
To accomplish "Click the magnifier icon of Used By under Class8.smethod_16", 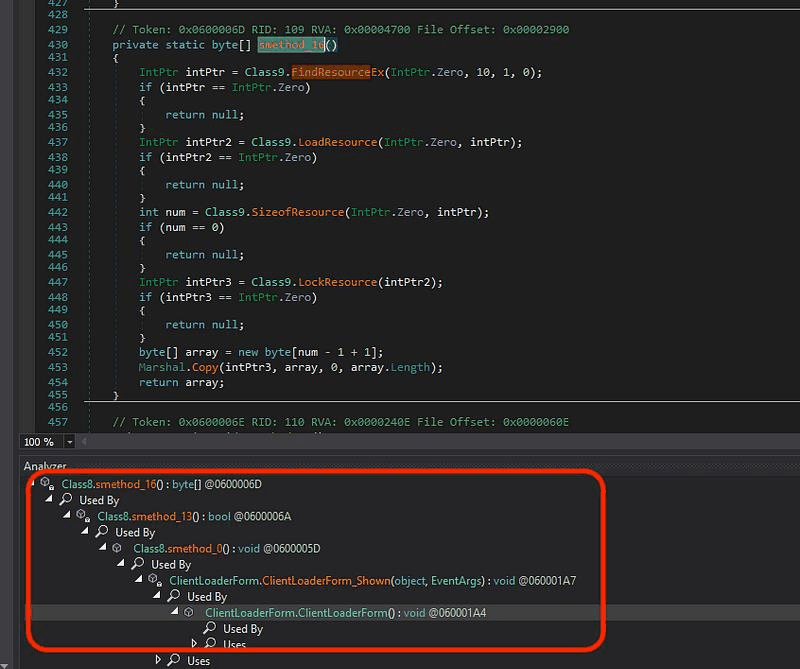I will click(66, 499).
